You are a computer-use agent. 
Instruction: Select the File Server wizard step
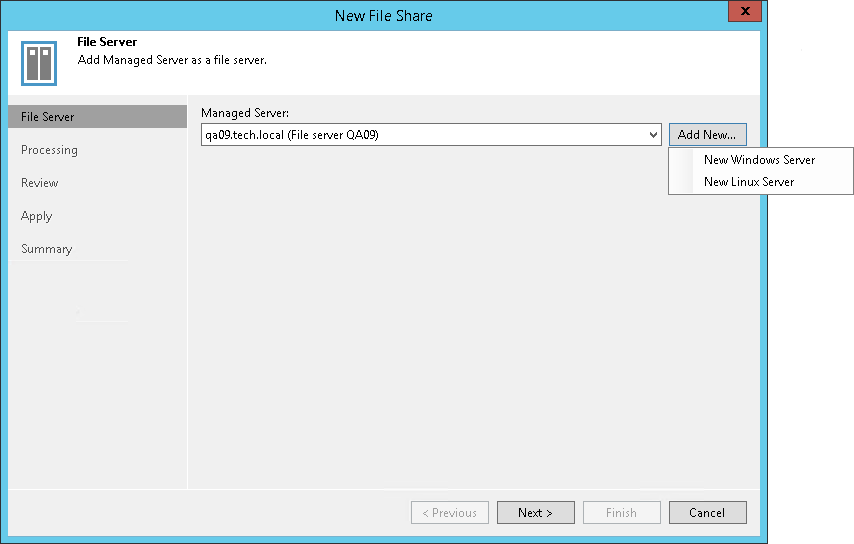coord(97,117)
